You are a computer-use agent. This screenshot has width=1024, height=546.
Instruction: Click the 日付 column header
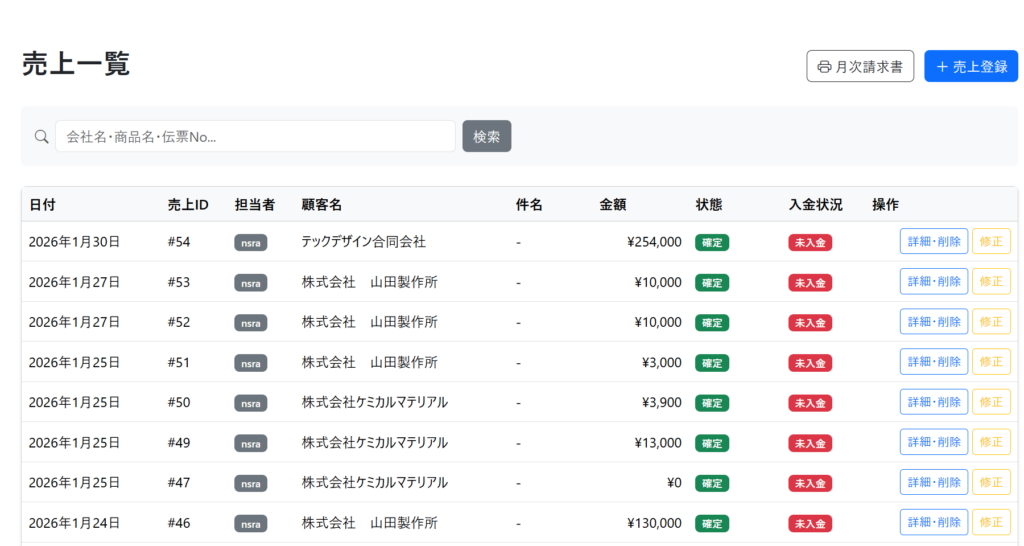[42, 205]
